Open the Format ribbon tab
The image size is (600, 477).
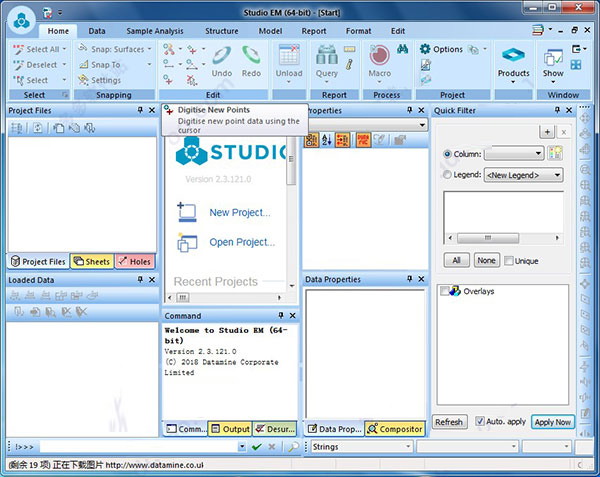358,31
